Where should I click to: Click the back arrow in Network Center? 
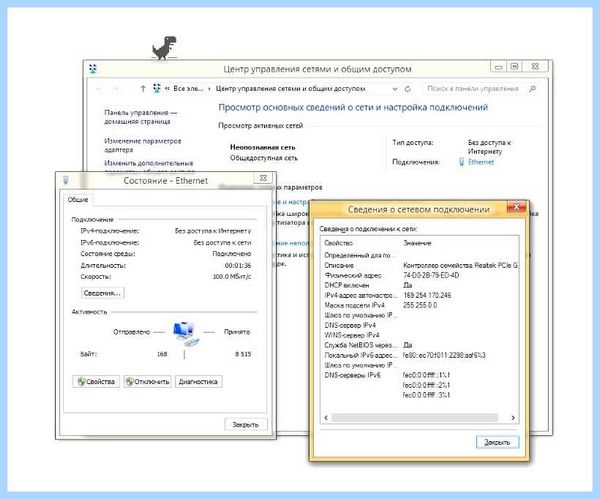pos(99,89)
